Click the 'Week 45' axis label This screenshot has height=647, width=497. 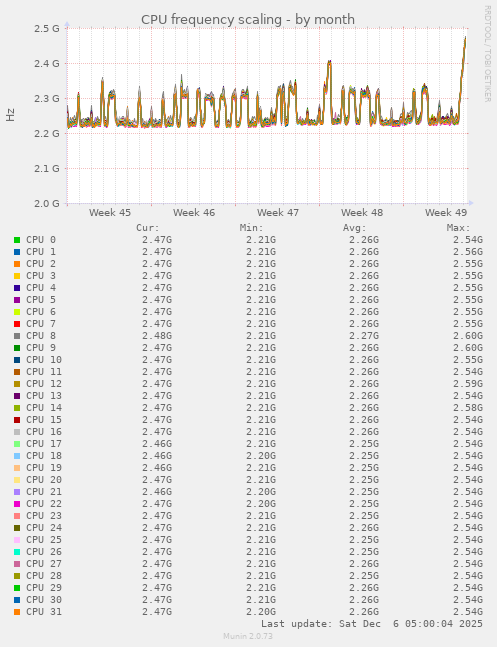click(110, 213)
